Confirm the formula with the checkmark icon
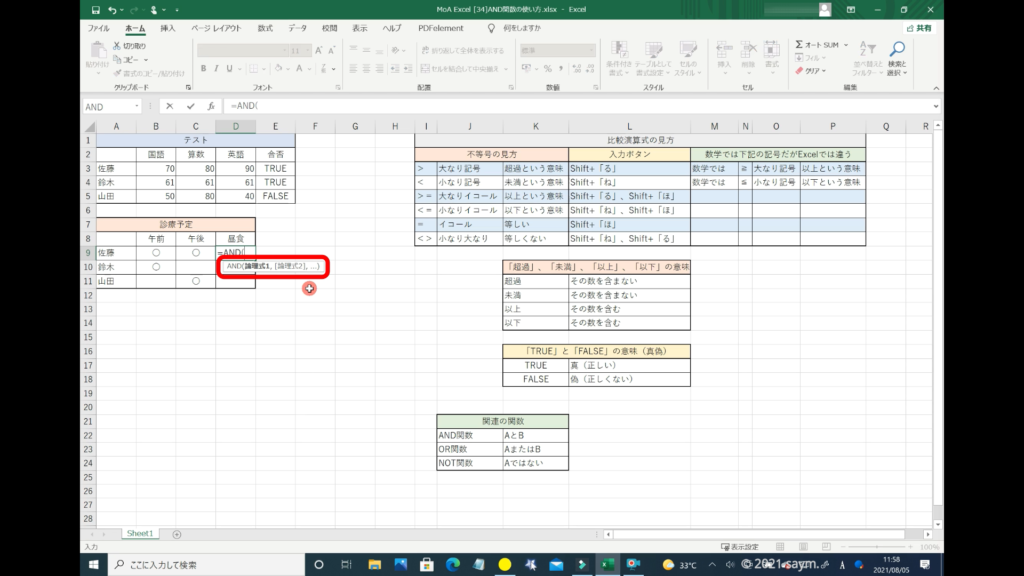This screenshot has height=576, width=1024. (190, 106)
